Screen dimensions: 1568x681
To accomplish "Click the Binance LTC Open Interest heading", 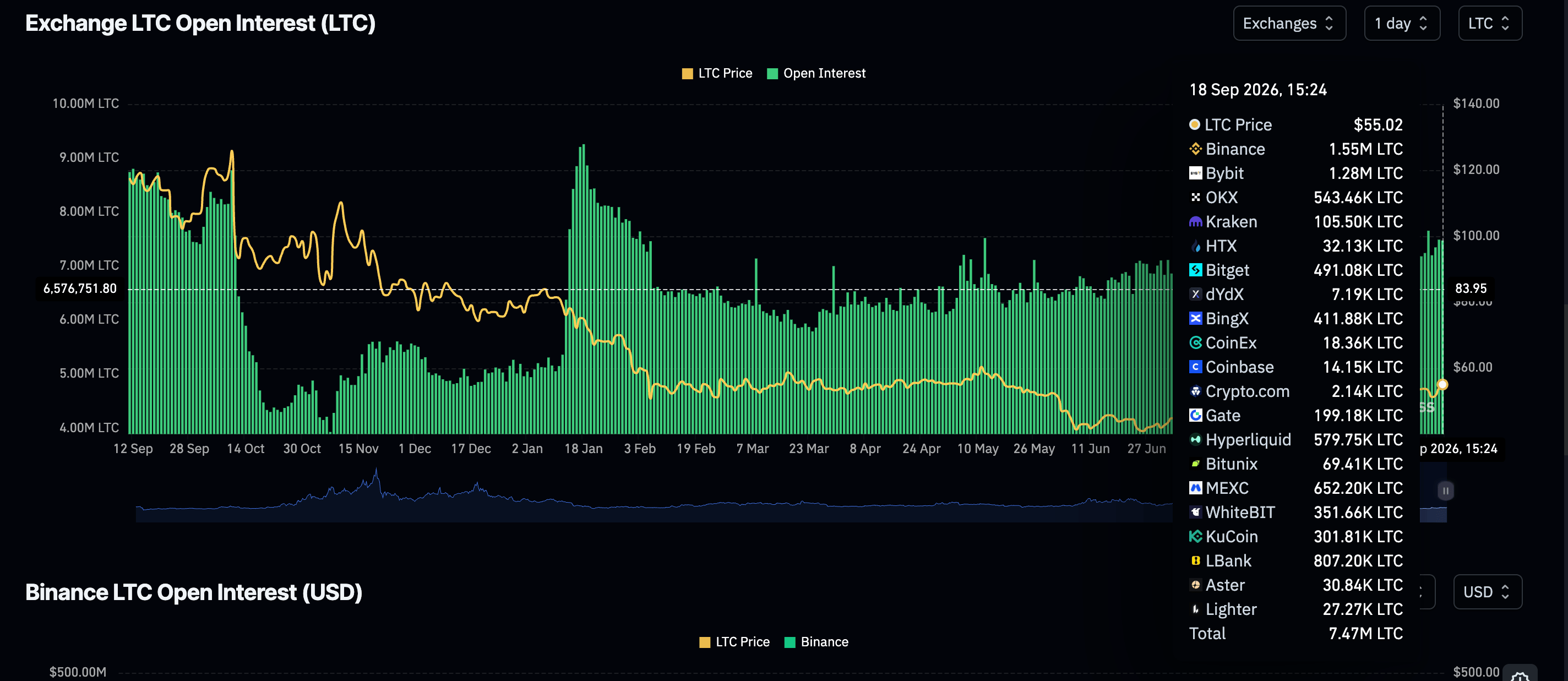I will [194, 592].
